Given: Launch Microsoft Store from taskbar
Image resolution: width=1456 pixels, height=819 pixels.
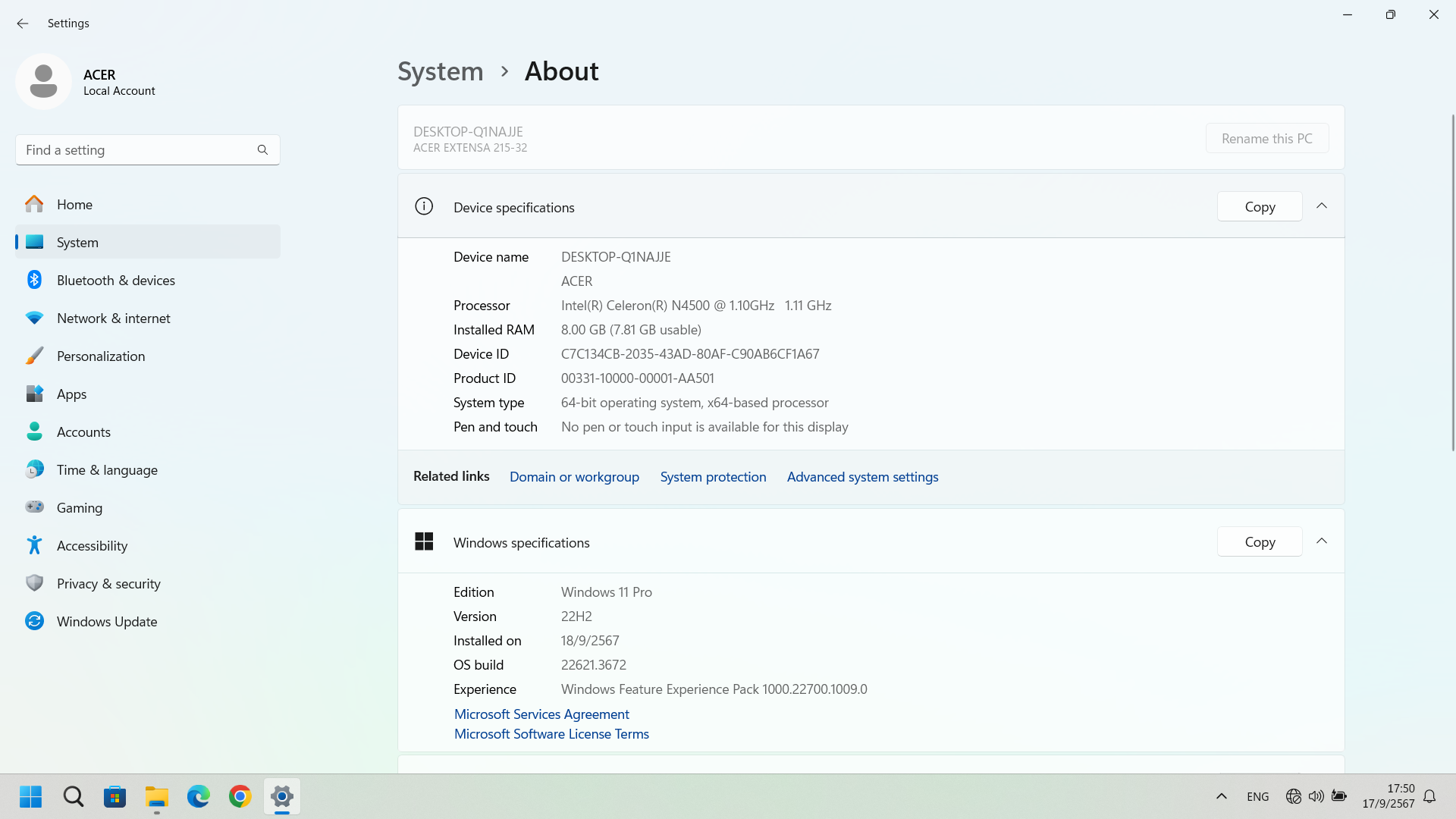Looking at the screenshot, I should (115, 796).
